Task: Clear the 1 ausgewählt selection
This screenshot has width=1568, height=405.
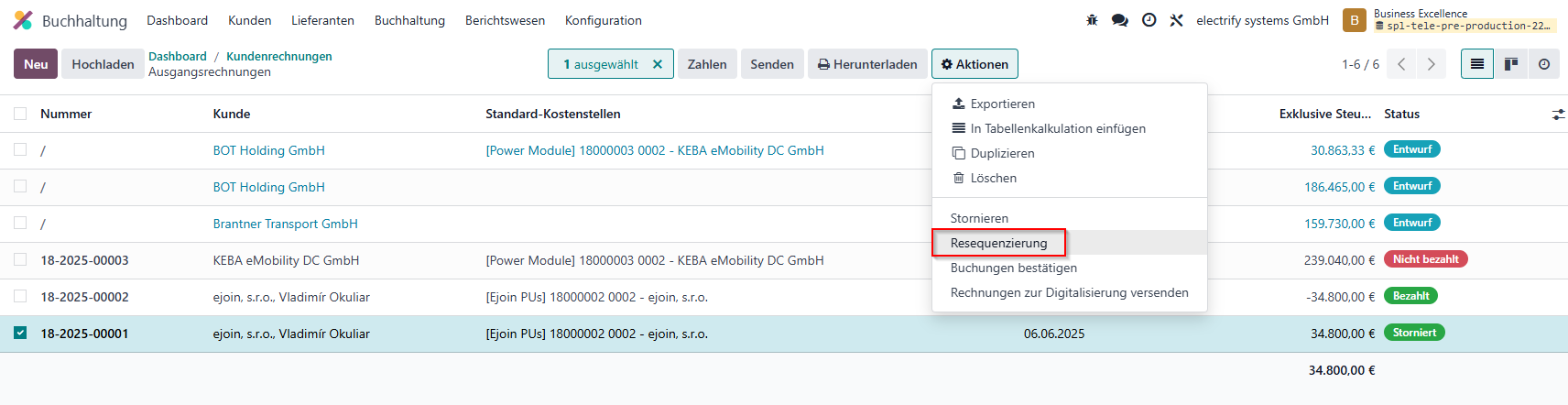Action: (658, 64)
